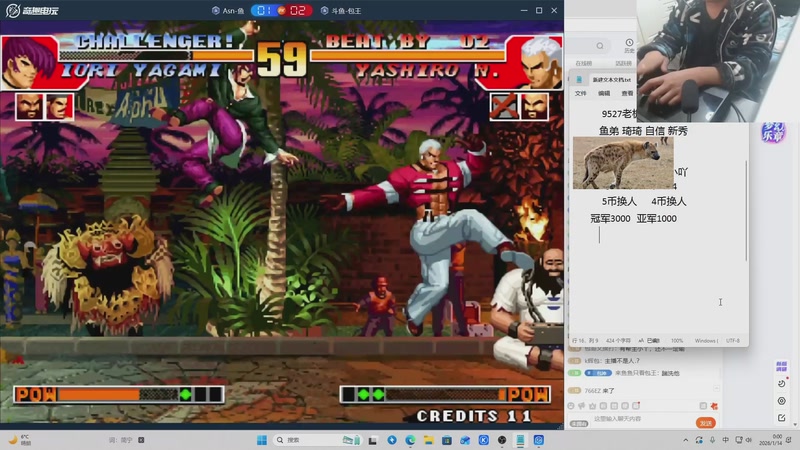Click the last game platform icon on taskbar
800x450 pixels.
click(538, 440)
